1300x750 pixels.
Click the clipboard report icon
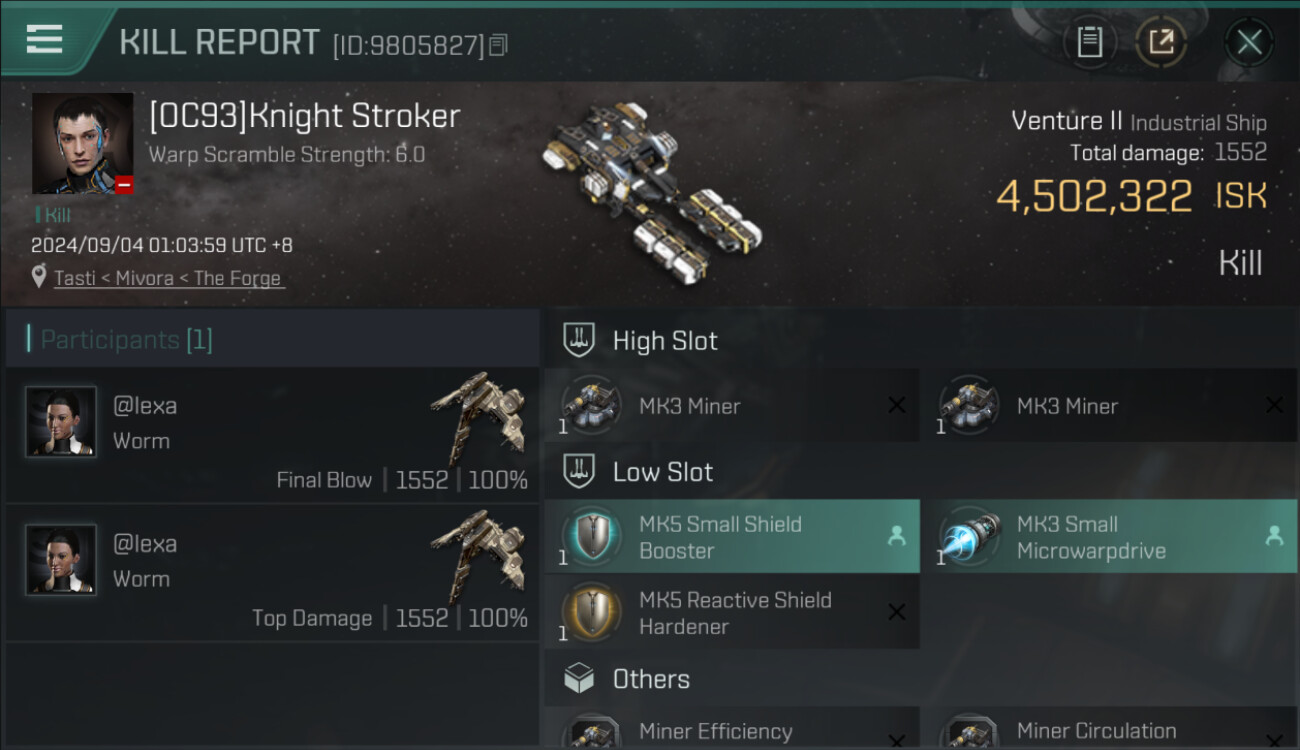(x=1089, y=42)
